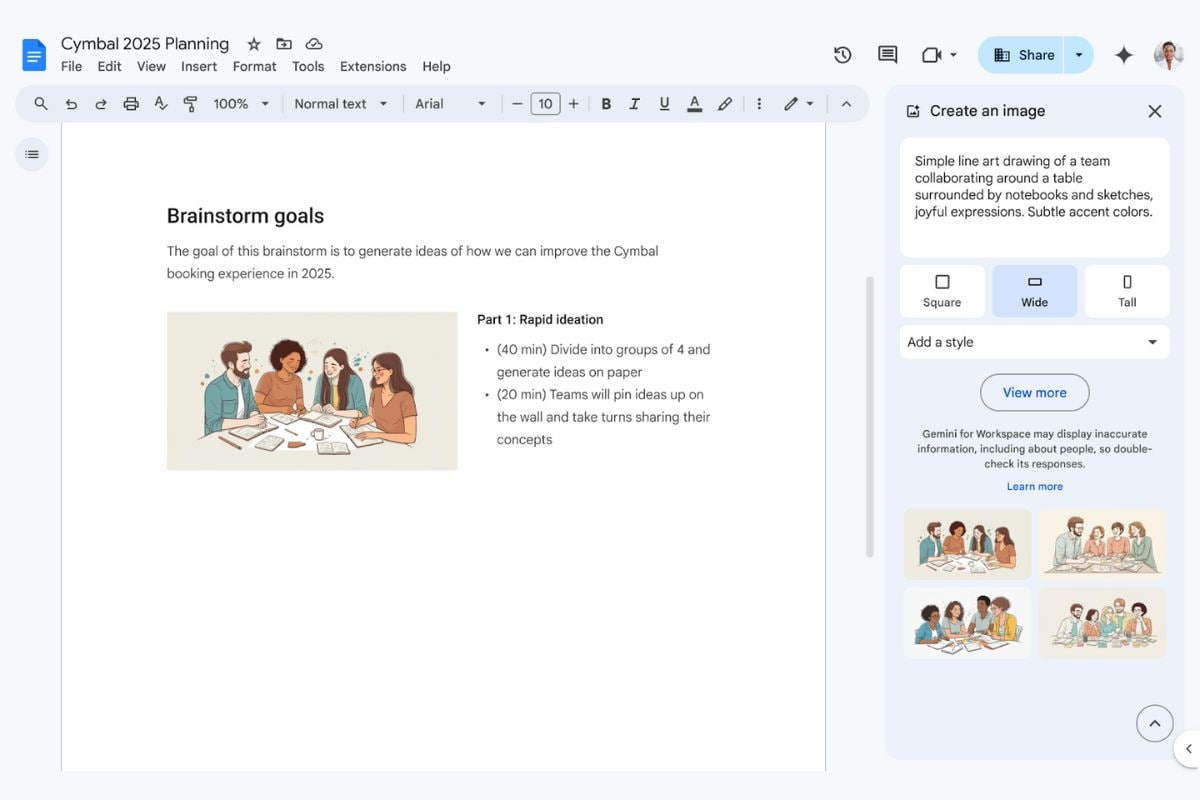
Task: Select the Square aspect ratio option
Action: (941, 291)
